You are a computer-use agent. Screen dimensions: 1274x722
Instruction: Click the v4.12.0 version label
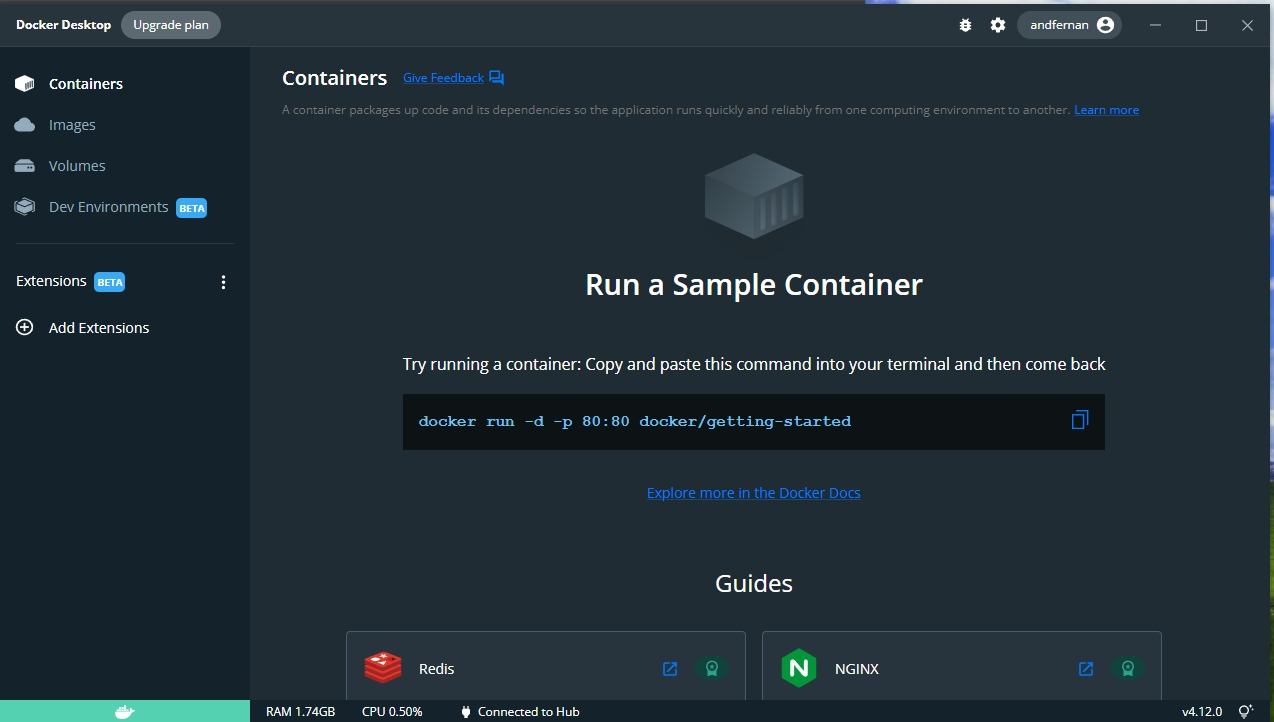click(x=1202, y=712)
